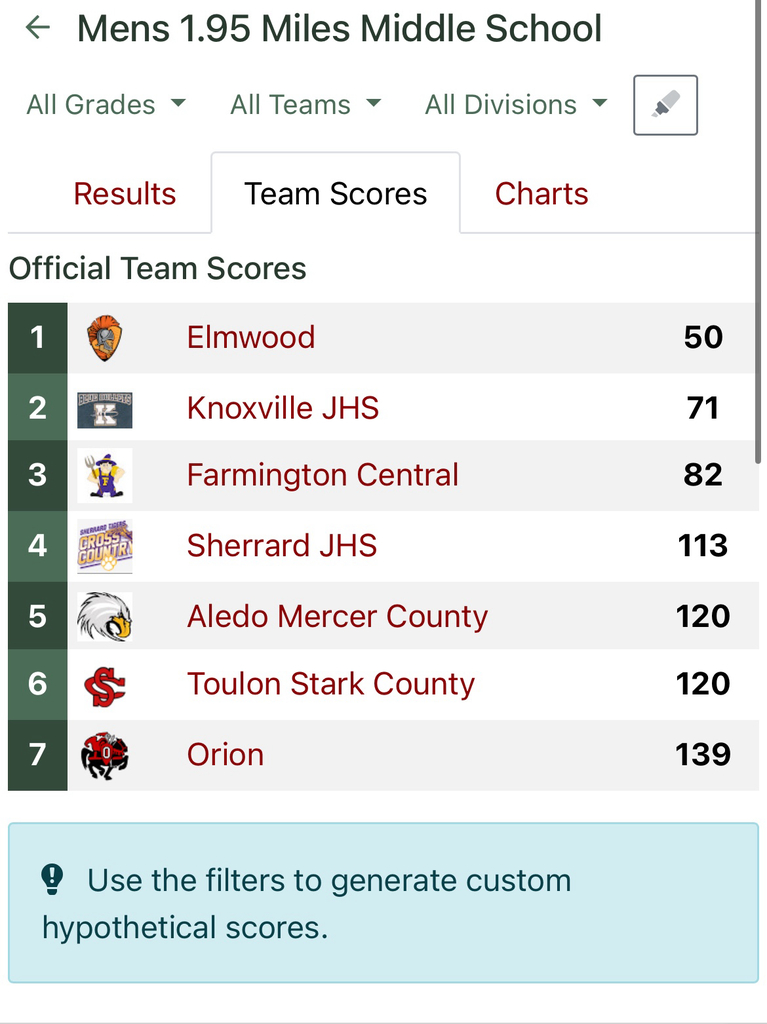
Task: Tap the back arrow icon
Action: tap(38, 27)
